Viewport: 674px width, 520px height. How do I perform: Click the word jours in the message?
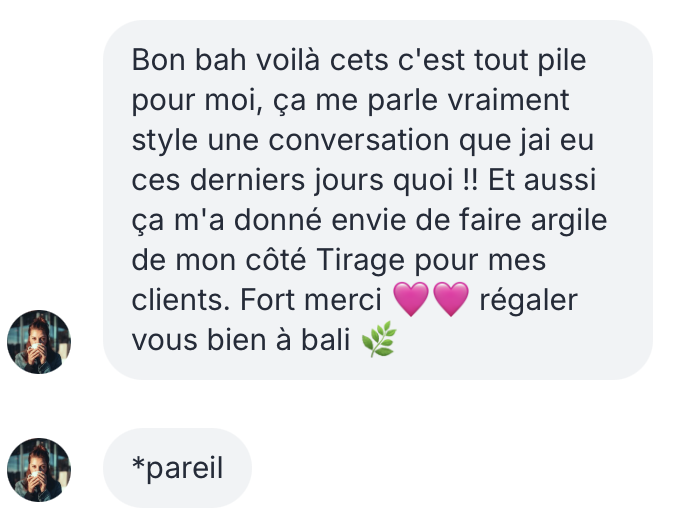click(x=348, y=181)
